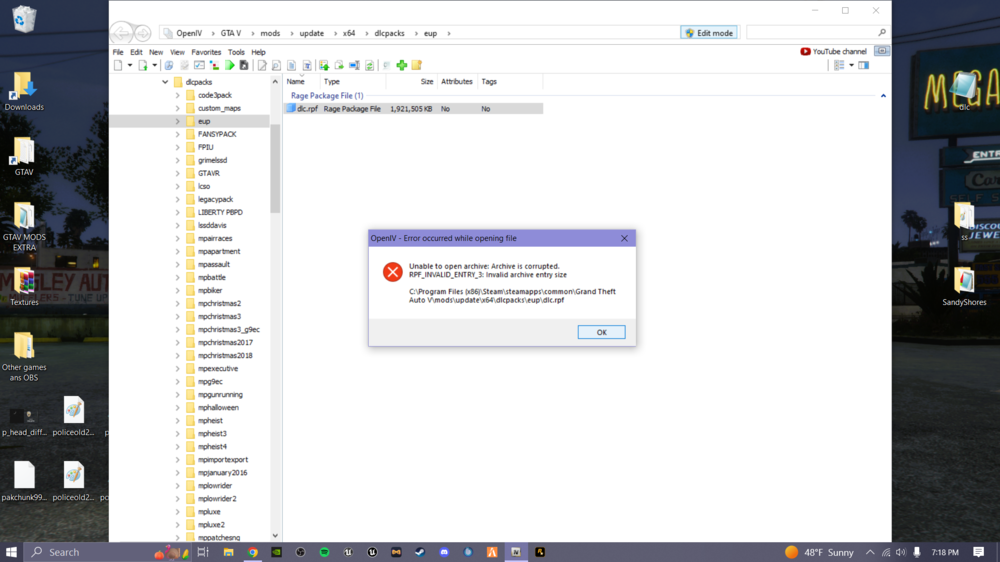This screenshot has height=562, width=1000.
Task: Open the new file dropdown arrow
Action: 129,65
